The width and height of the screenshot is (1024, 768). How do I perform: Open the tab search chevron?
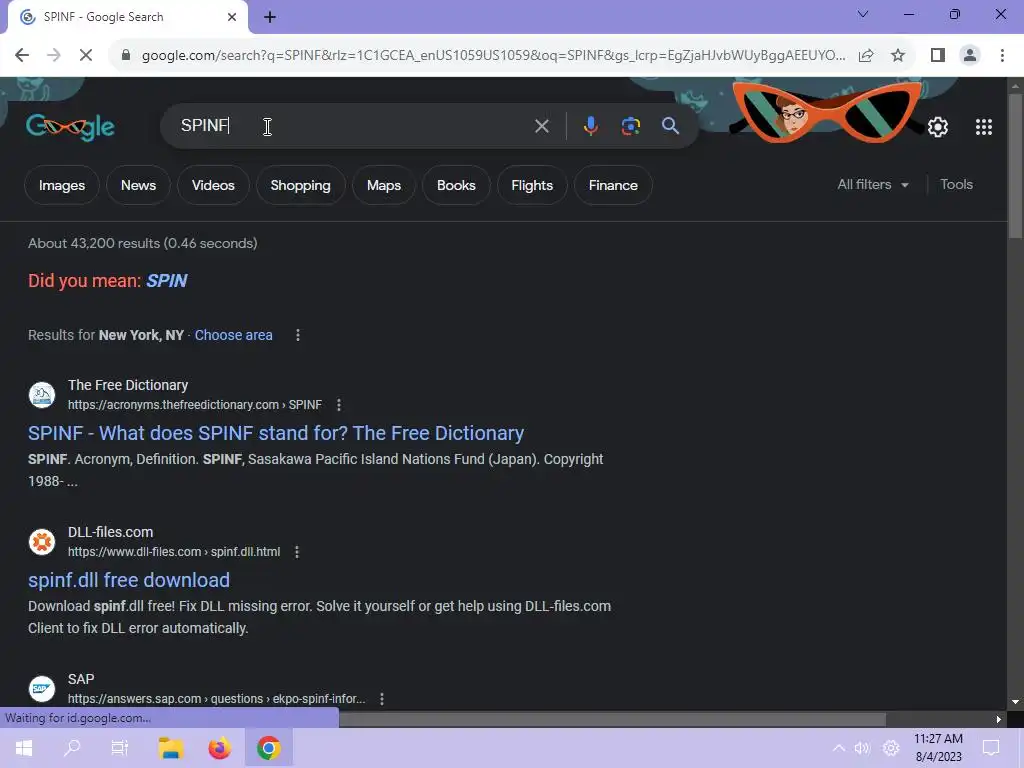[863, 14]
